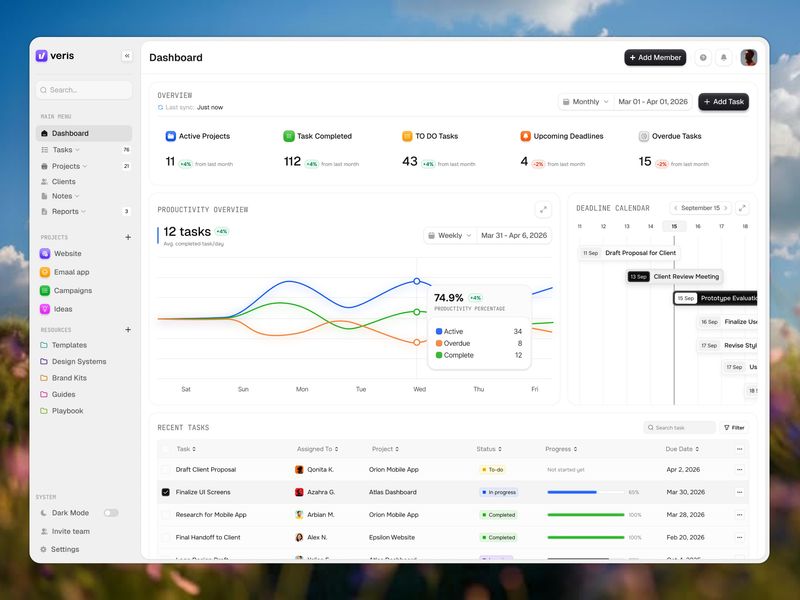Open the notifications bell
800x600 pixels.
click(x=723, y=58)
